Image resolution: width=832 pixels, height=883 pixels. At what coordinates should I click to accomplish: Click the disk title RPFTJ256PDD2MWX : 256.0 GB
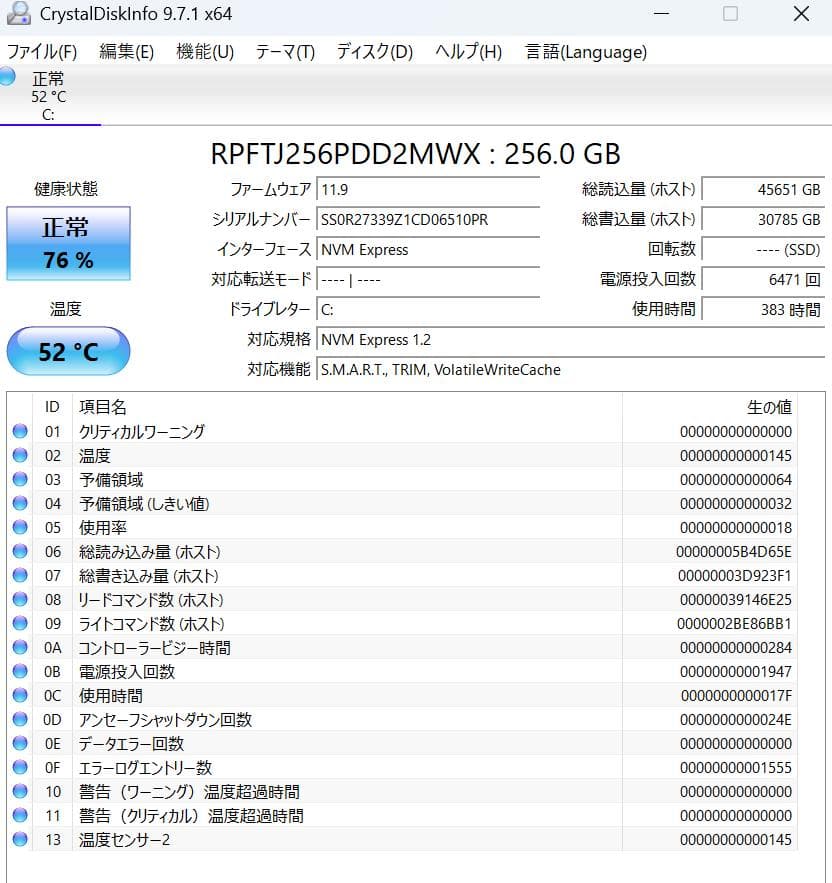click(x=416, y=154)
